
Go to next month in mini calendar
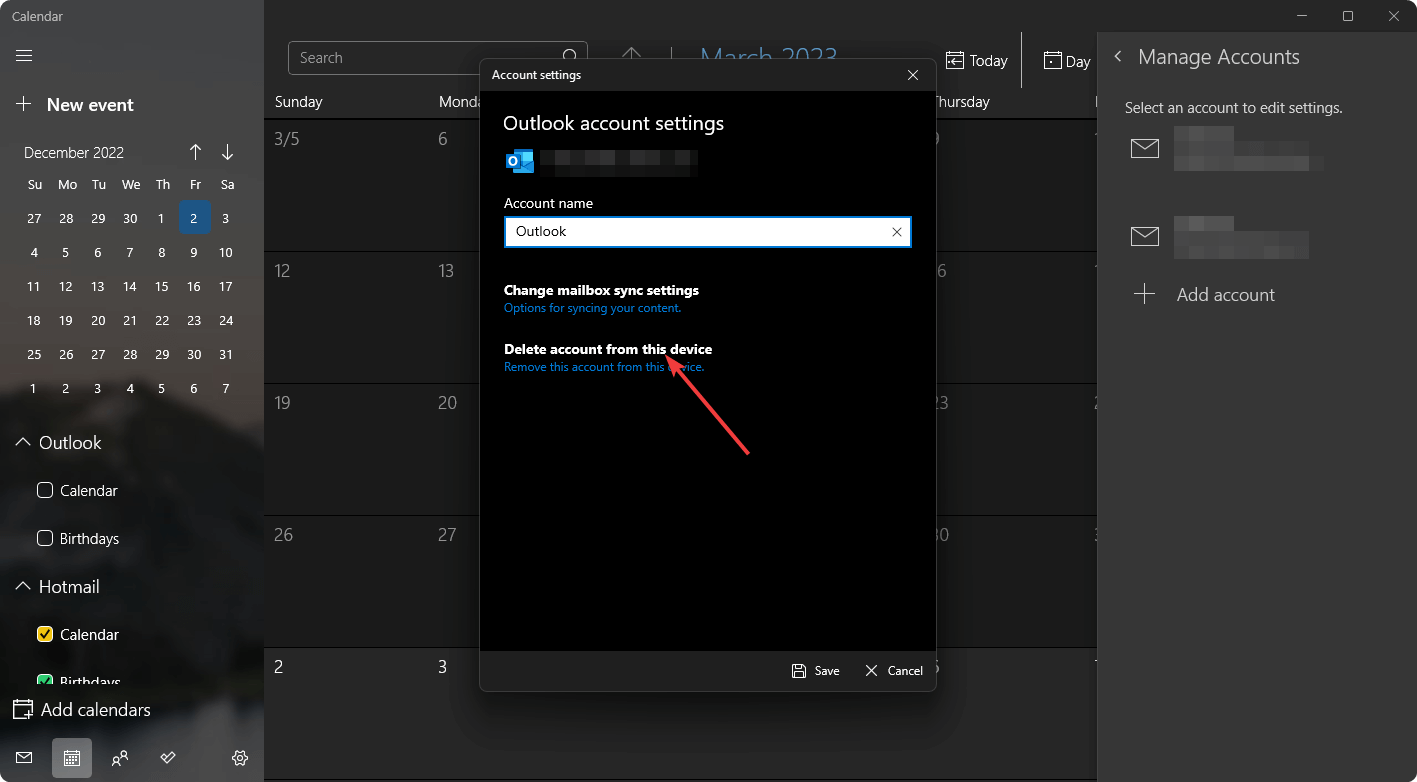point(227,152)
